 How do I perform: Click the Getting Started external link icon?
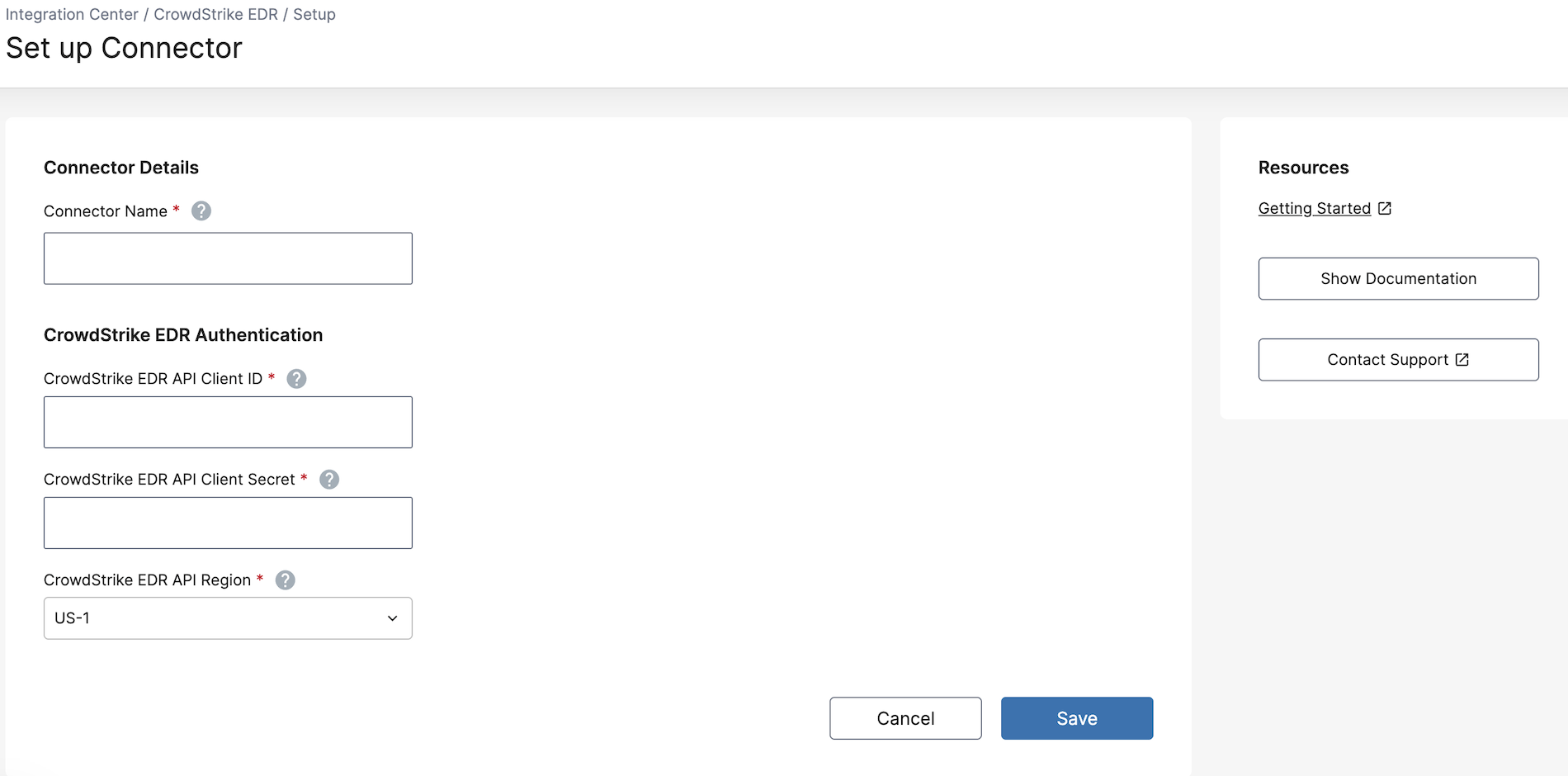pyautogui.click(x=1385, y=209)
